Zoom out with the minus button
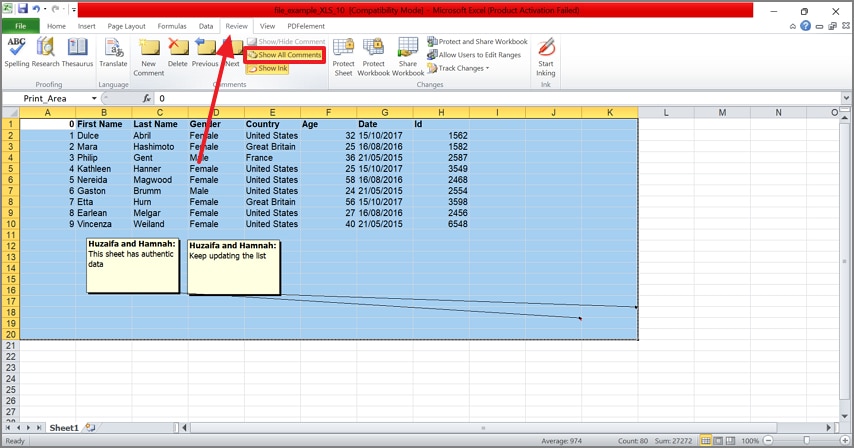854x448 pixels. (x=768, y=440)
